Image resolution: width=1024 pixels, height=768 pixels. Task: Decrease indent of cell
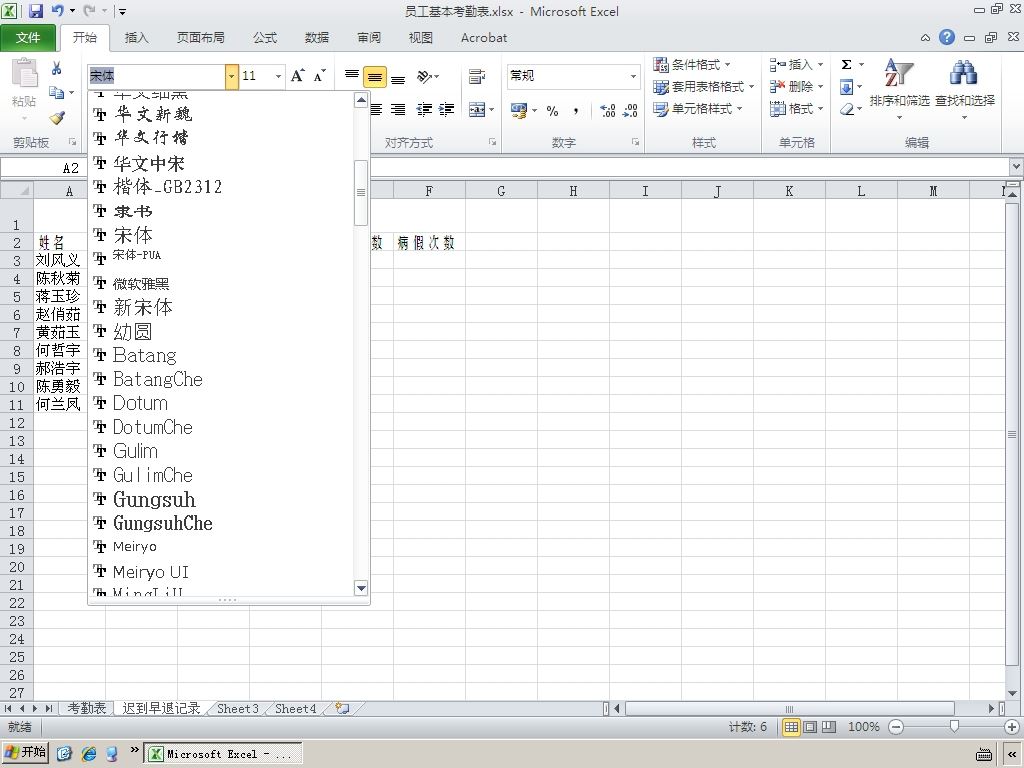[x=424, y=110]
